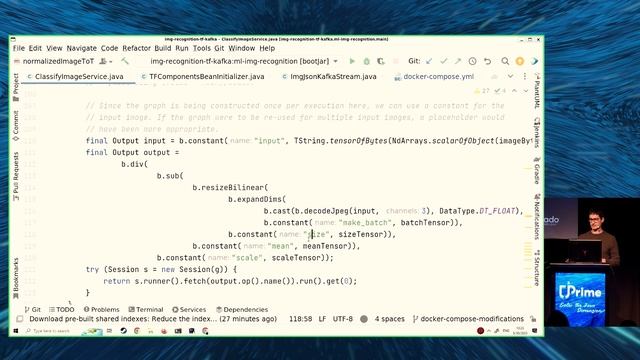
Task: Open the PlantUML side panel
Action: pos(537,91)
